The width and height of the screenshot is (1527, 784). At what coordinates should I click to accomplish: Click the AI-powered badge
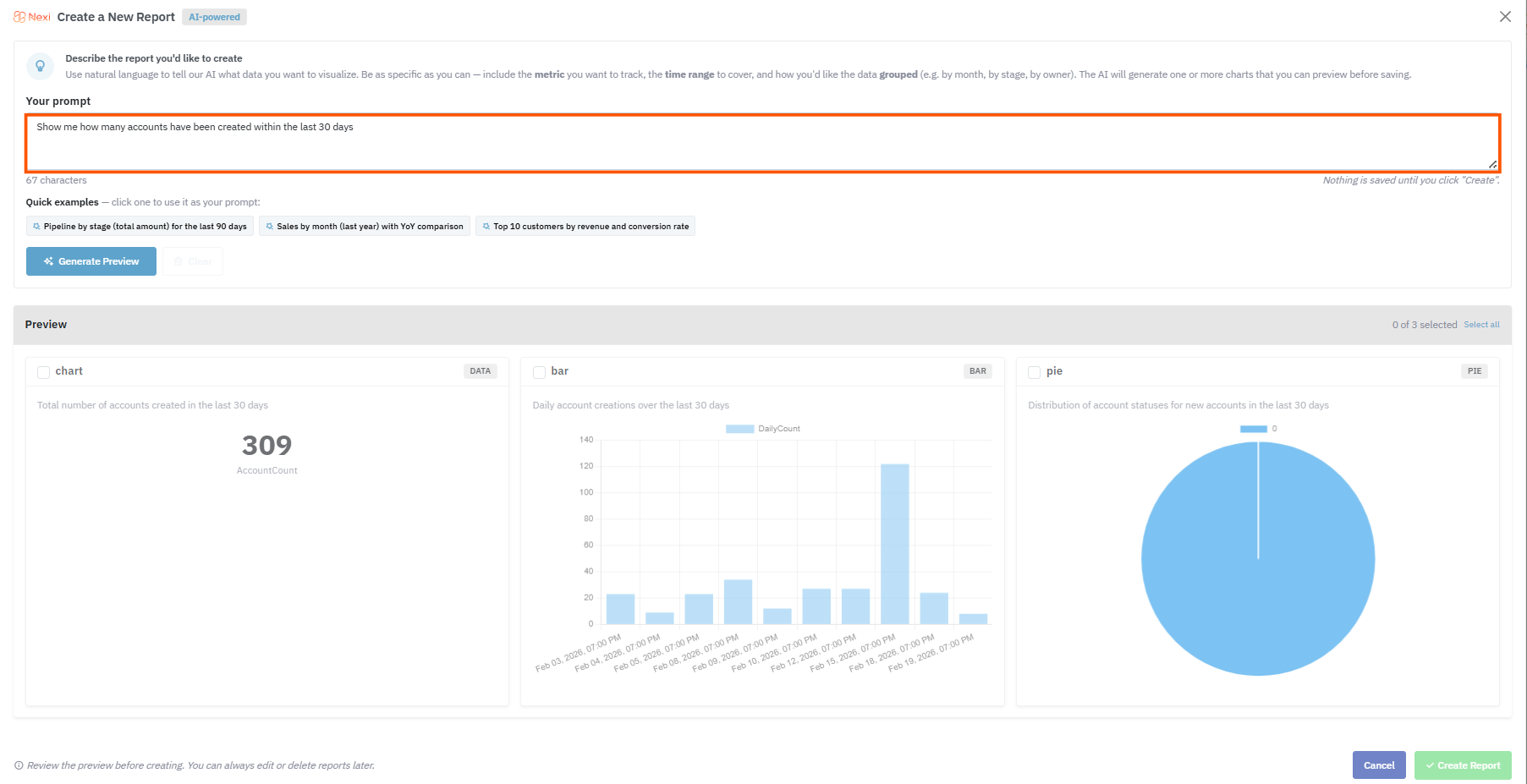click(x=214, y=17)
